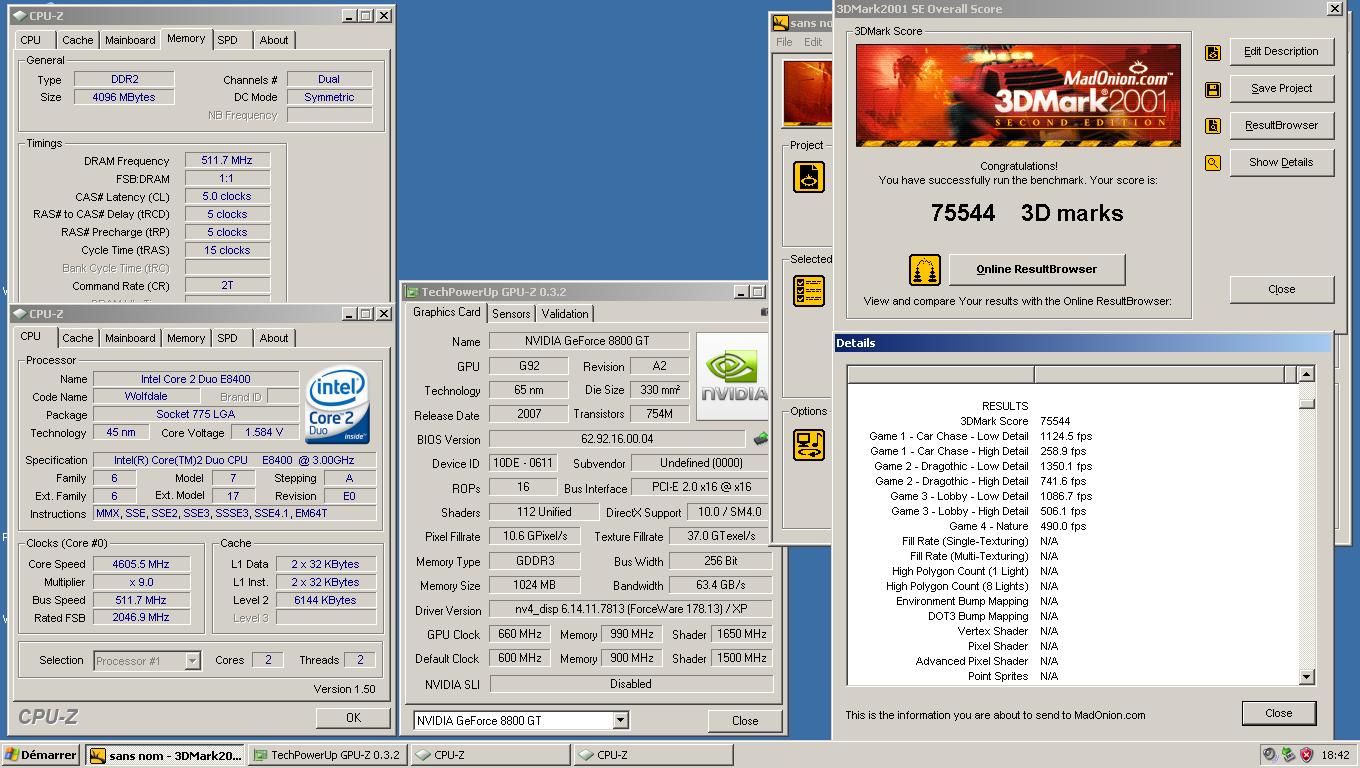Image resolution: width=1360 pixels, height=768 pixels.
Task: Click the NVIDIA SLI Disabled field
Action: (x=631, y=685)
